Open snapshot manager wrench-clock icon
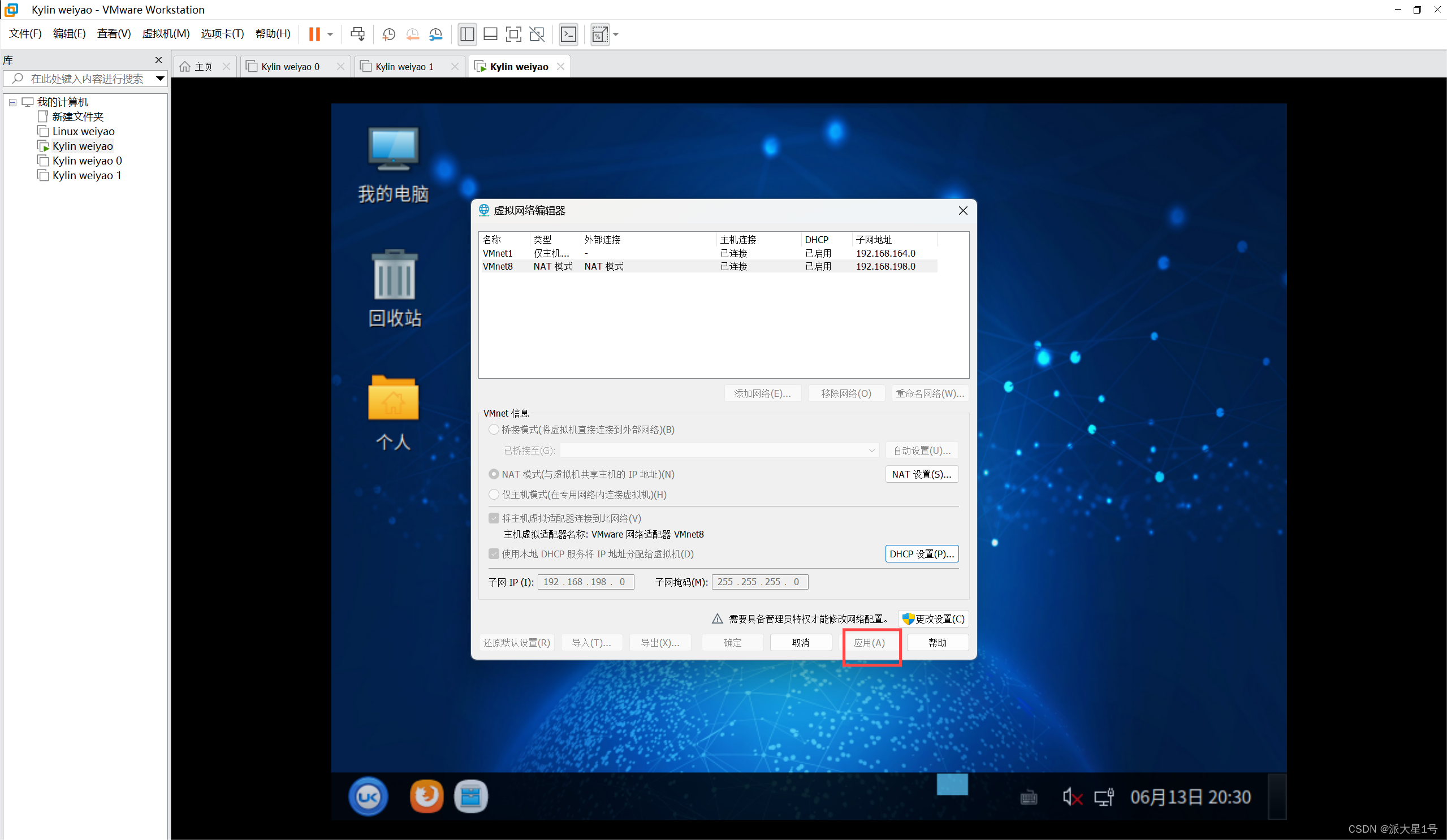The width and height of the screenshot is (1447, 840). (436, 34)
